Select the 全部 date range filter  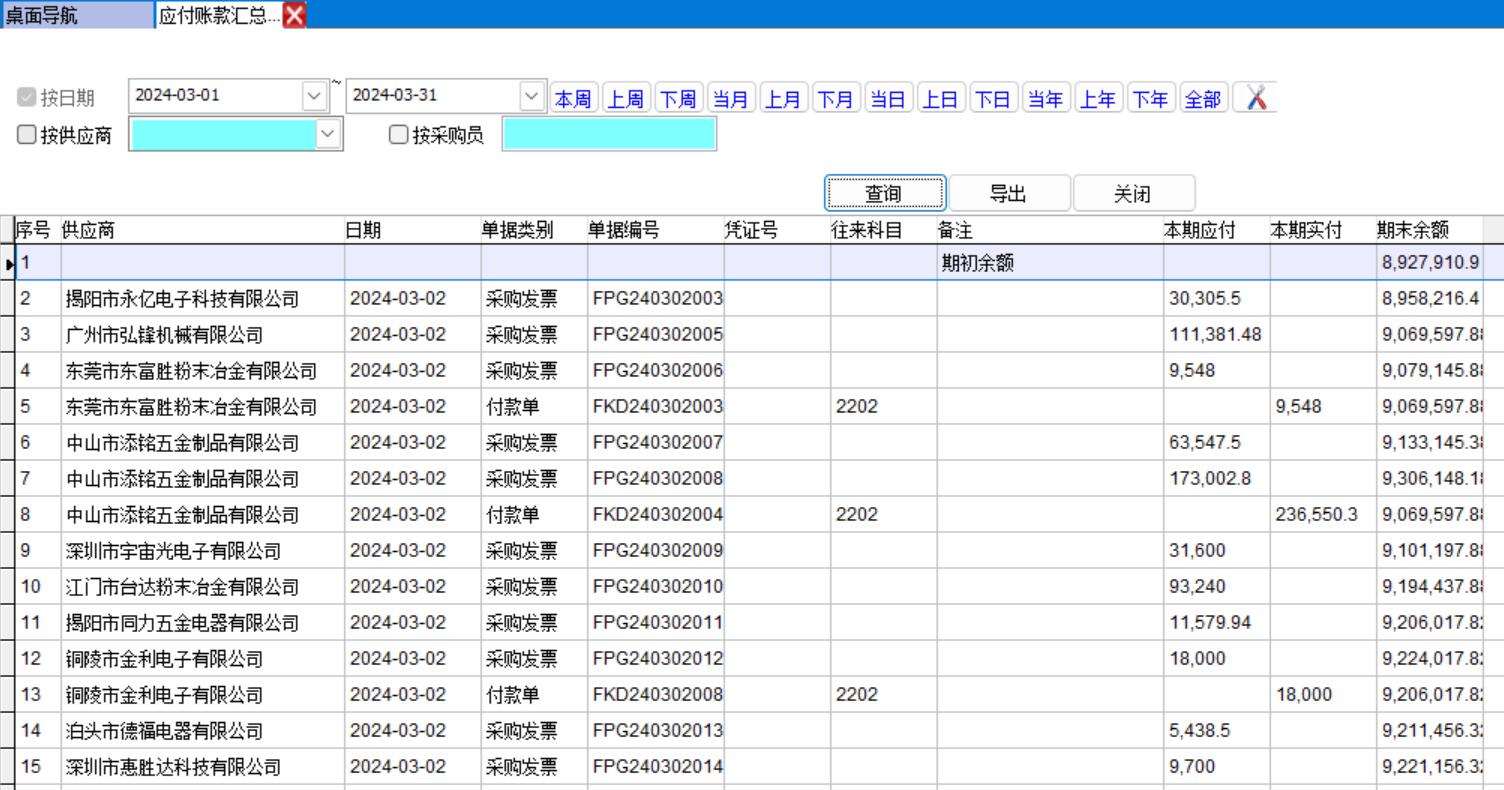[x=1202, y=98]
